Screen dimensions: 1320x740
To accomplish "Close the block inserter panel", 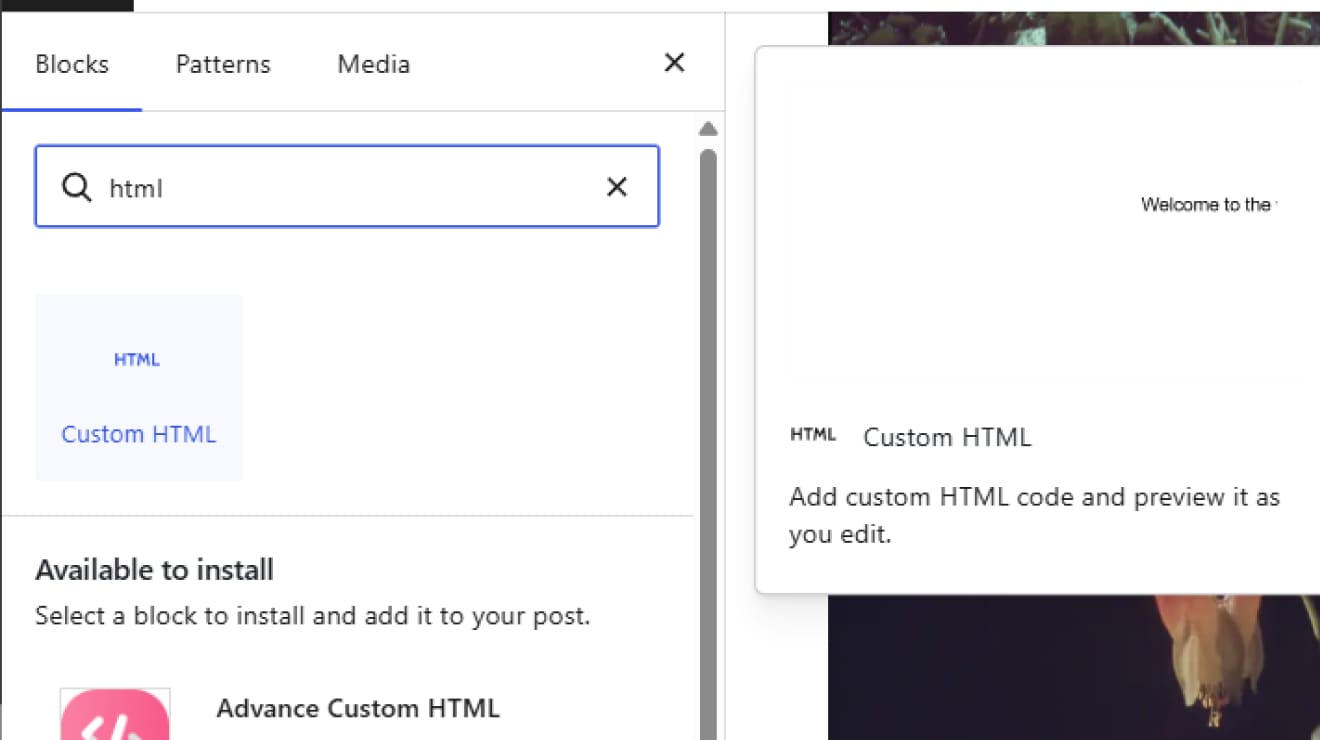I will click(675, 63).
